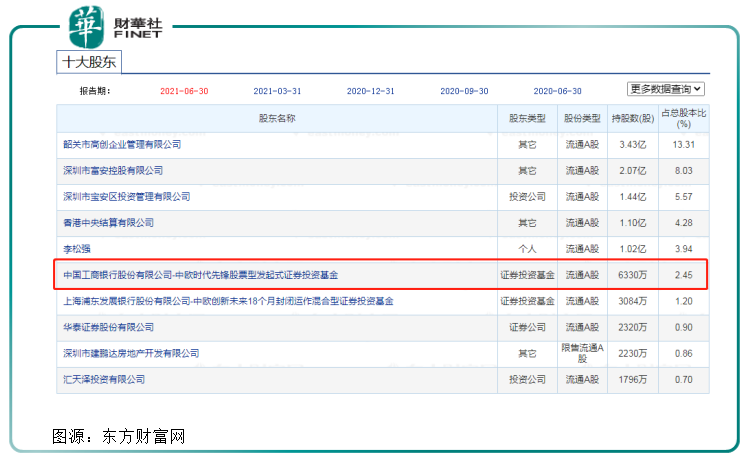Click the 1.20 percentage cell

[x=684, y=301]
